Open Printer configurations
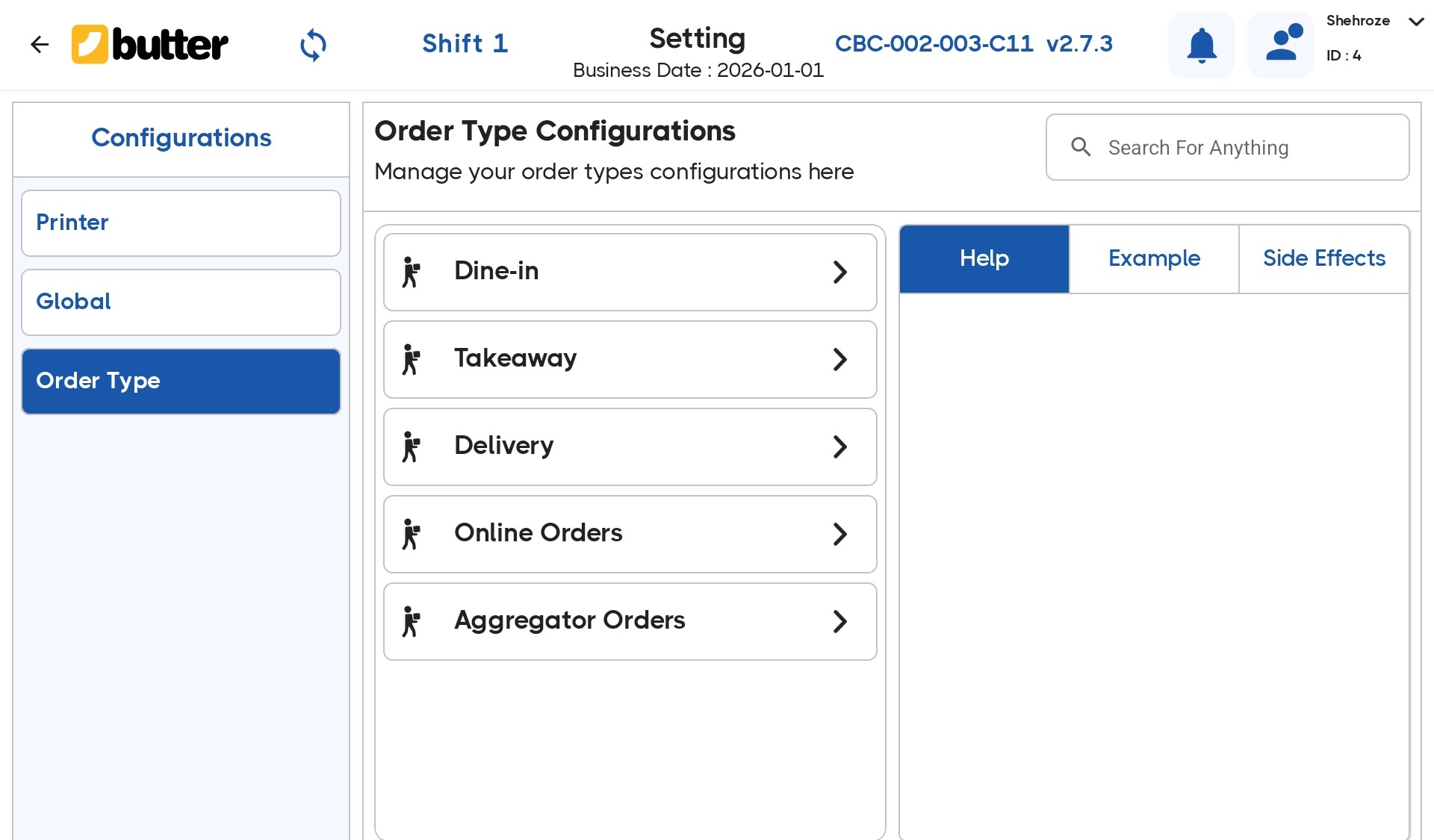Viewport: 1434px width, 840px height. (181, 223)
